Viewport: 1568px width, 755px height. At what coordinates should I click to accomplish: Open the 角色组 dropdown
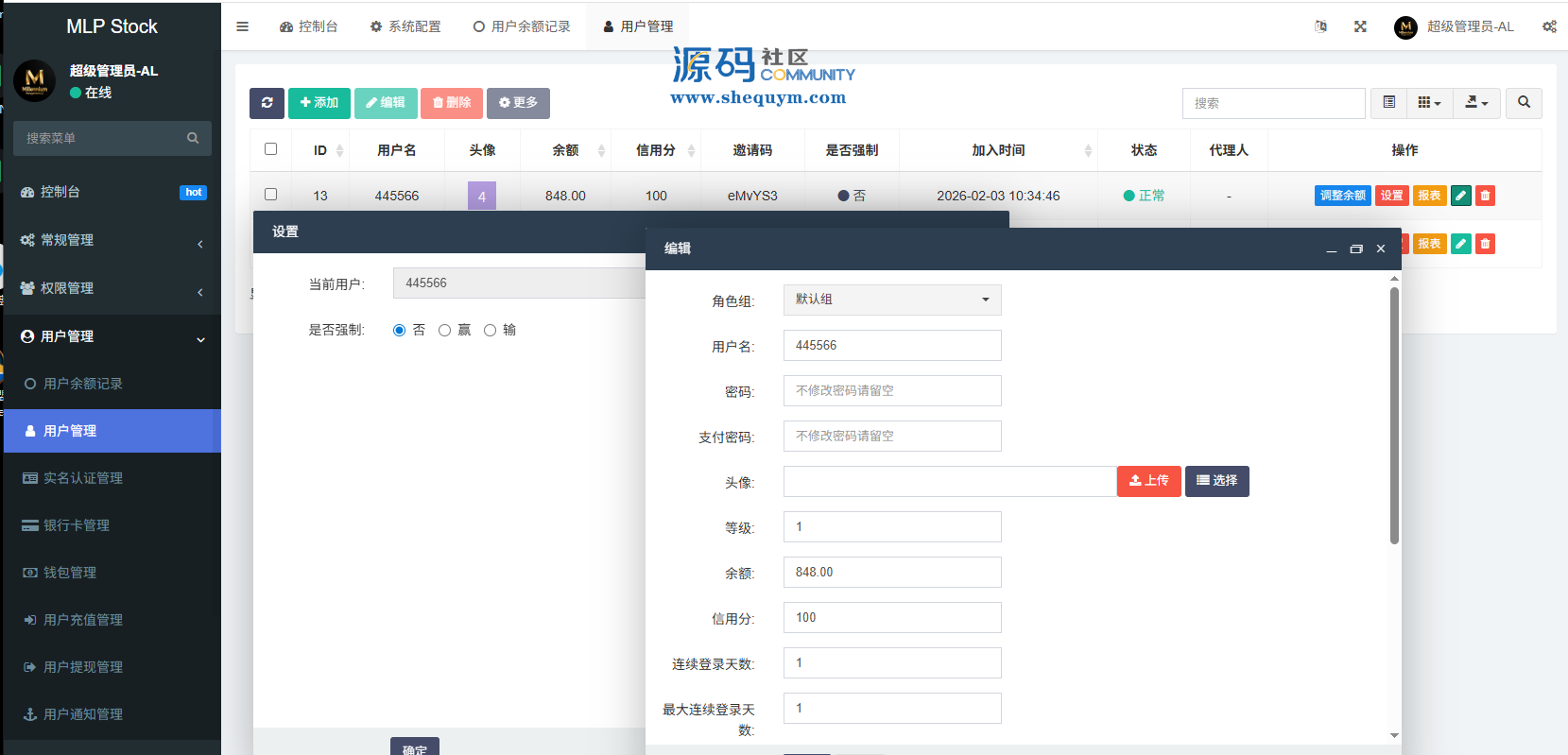pyautogui.click(x=891, y=300)
